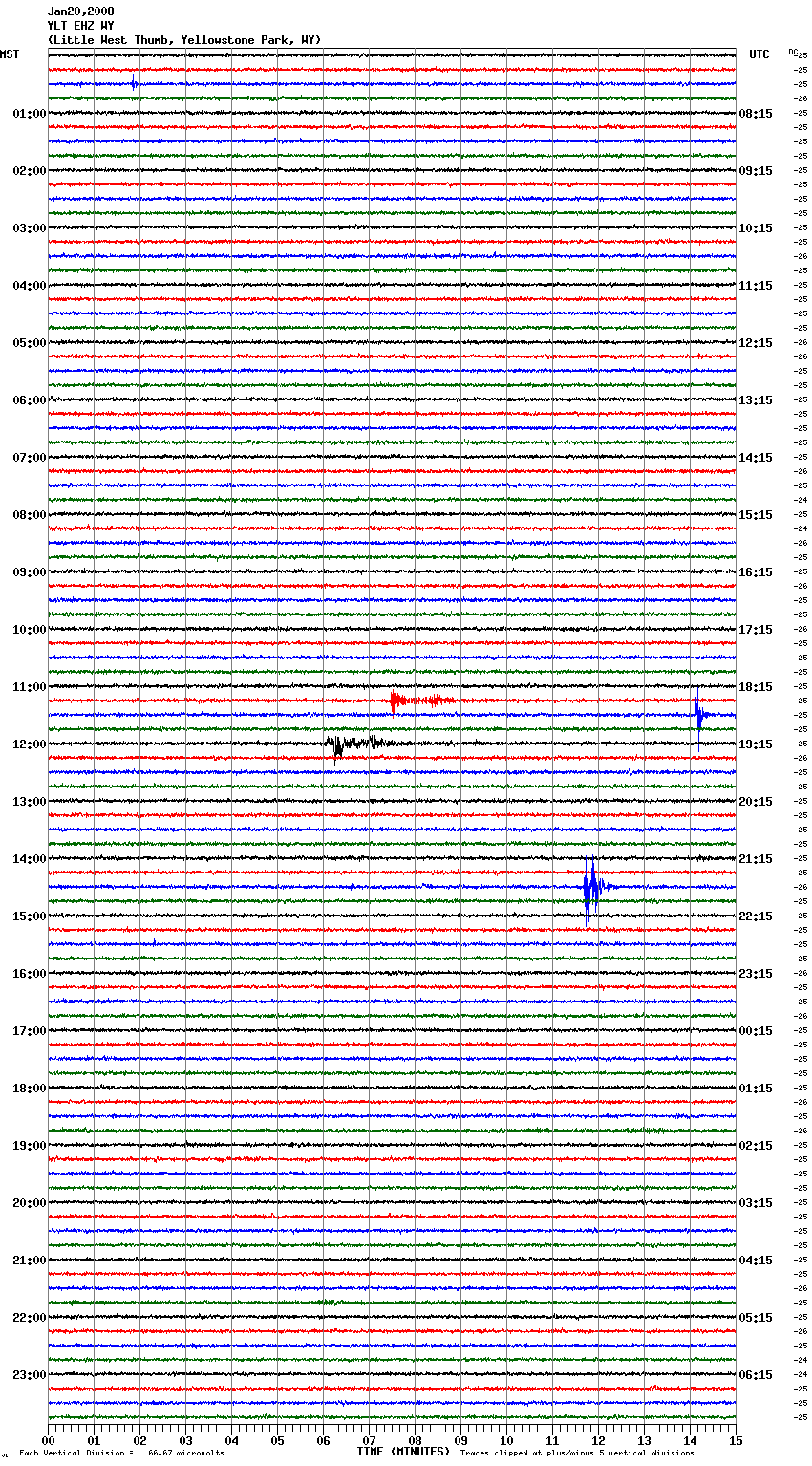This screenshot has width=812, height=1466.
Task: Click the 21:15 UTC time label
Action: click(x=756, y=859)
